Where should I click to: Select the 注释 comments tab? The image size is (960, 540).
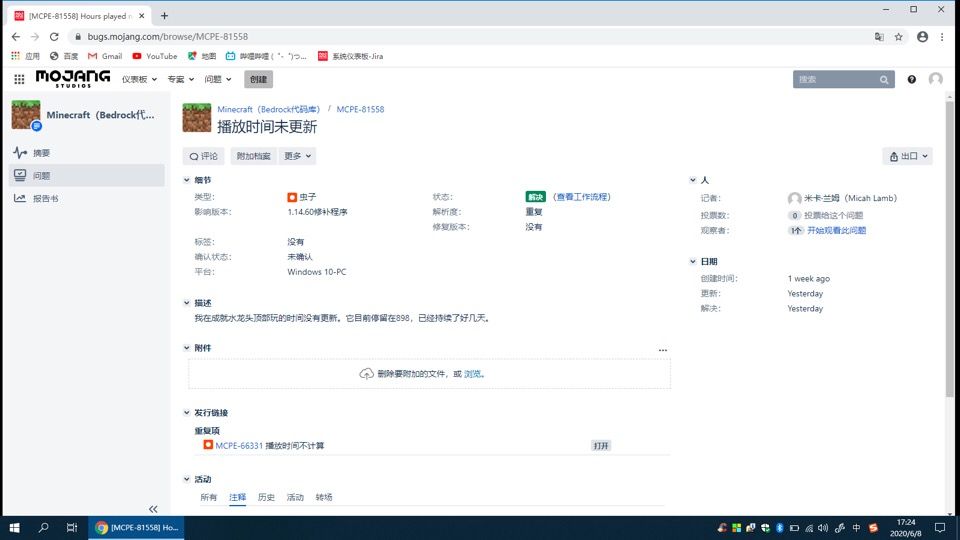point(238,497)
